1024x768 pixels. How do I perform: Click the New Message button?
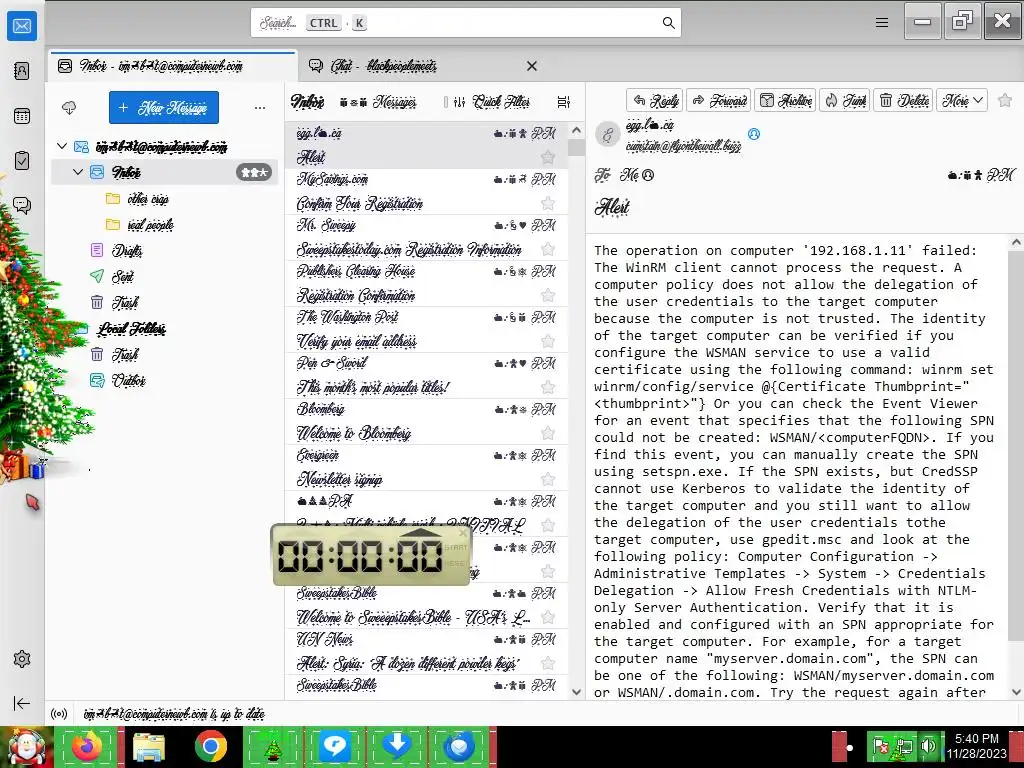pos(164,108)
